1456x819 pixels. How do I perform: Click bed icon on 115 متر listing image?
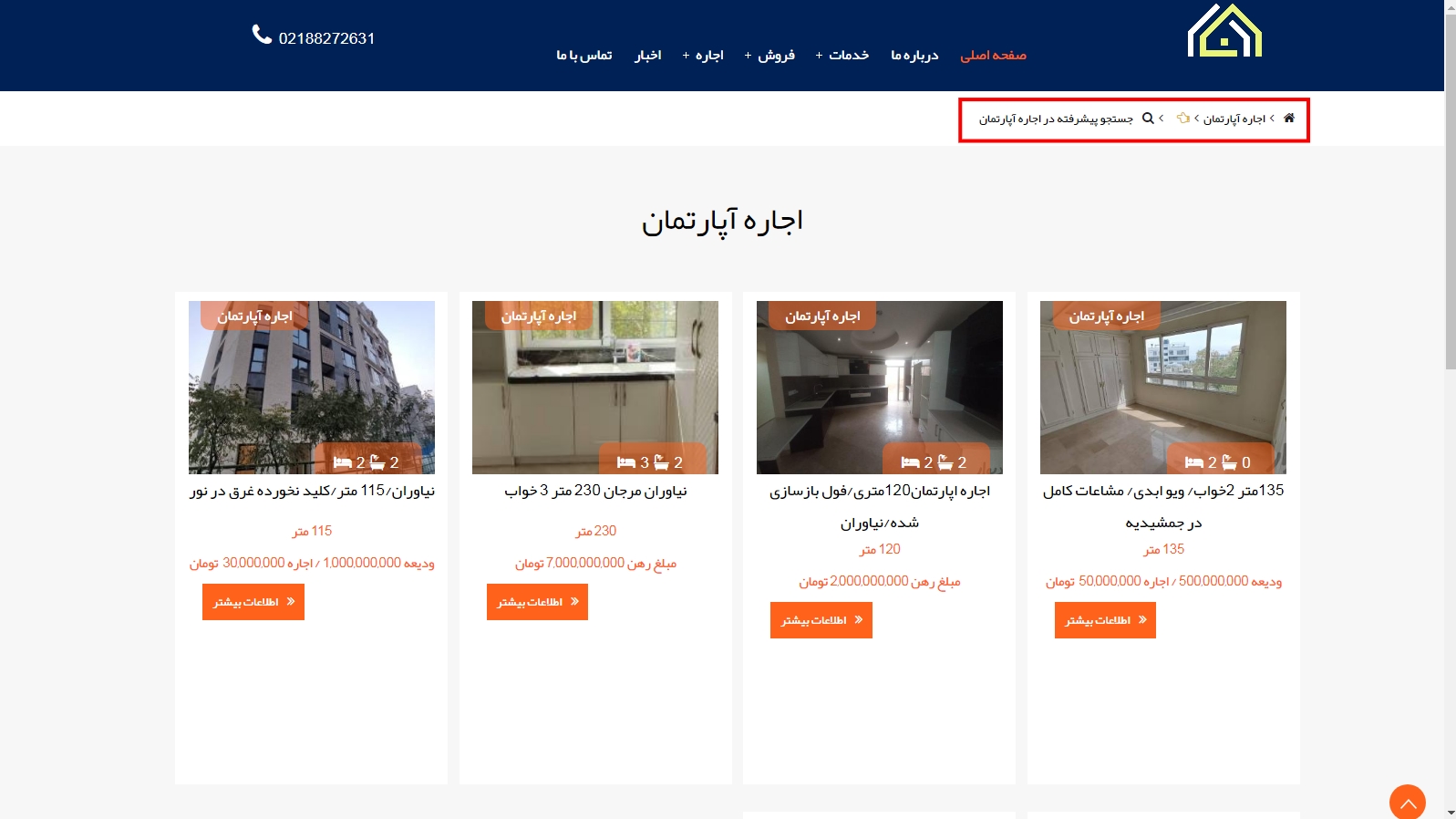point(343,462)
